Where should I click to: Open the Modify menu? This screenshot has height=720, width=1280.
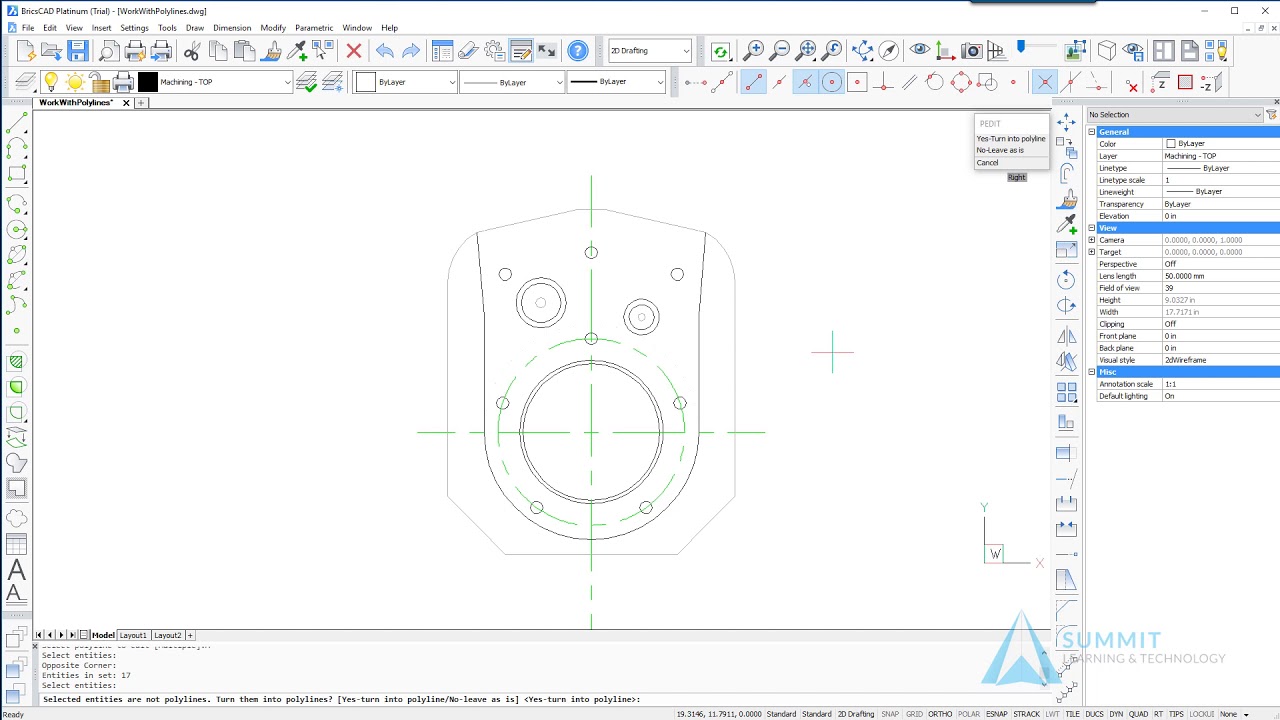pos(273,28)
